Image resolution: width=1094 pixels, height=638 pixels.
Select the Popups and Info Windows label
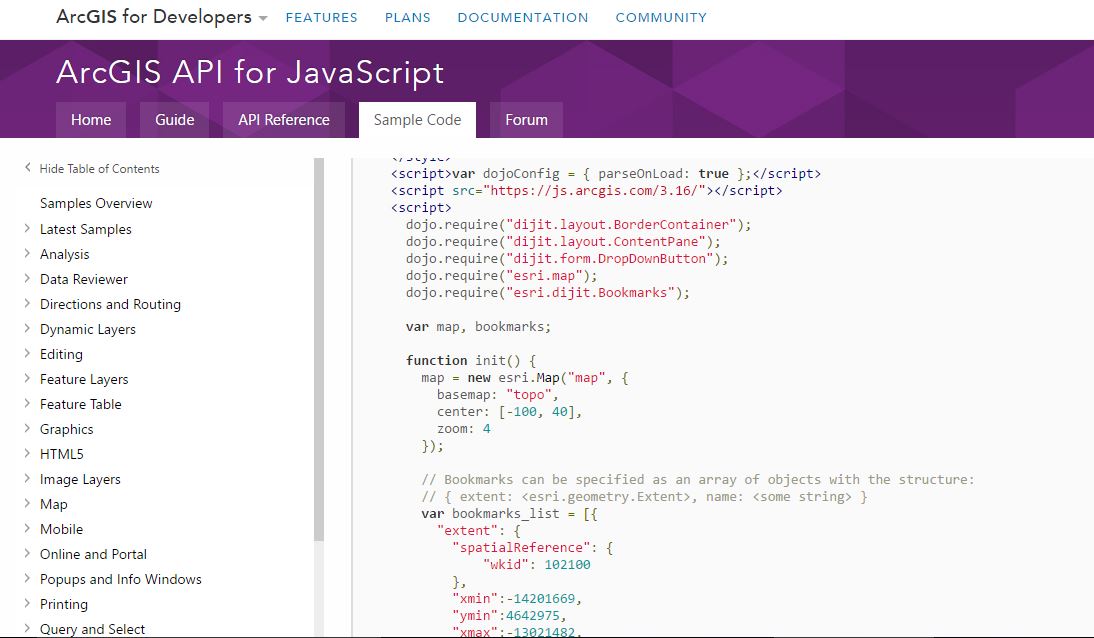tap(120, 579)
